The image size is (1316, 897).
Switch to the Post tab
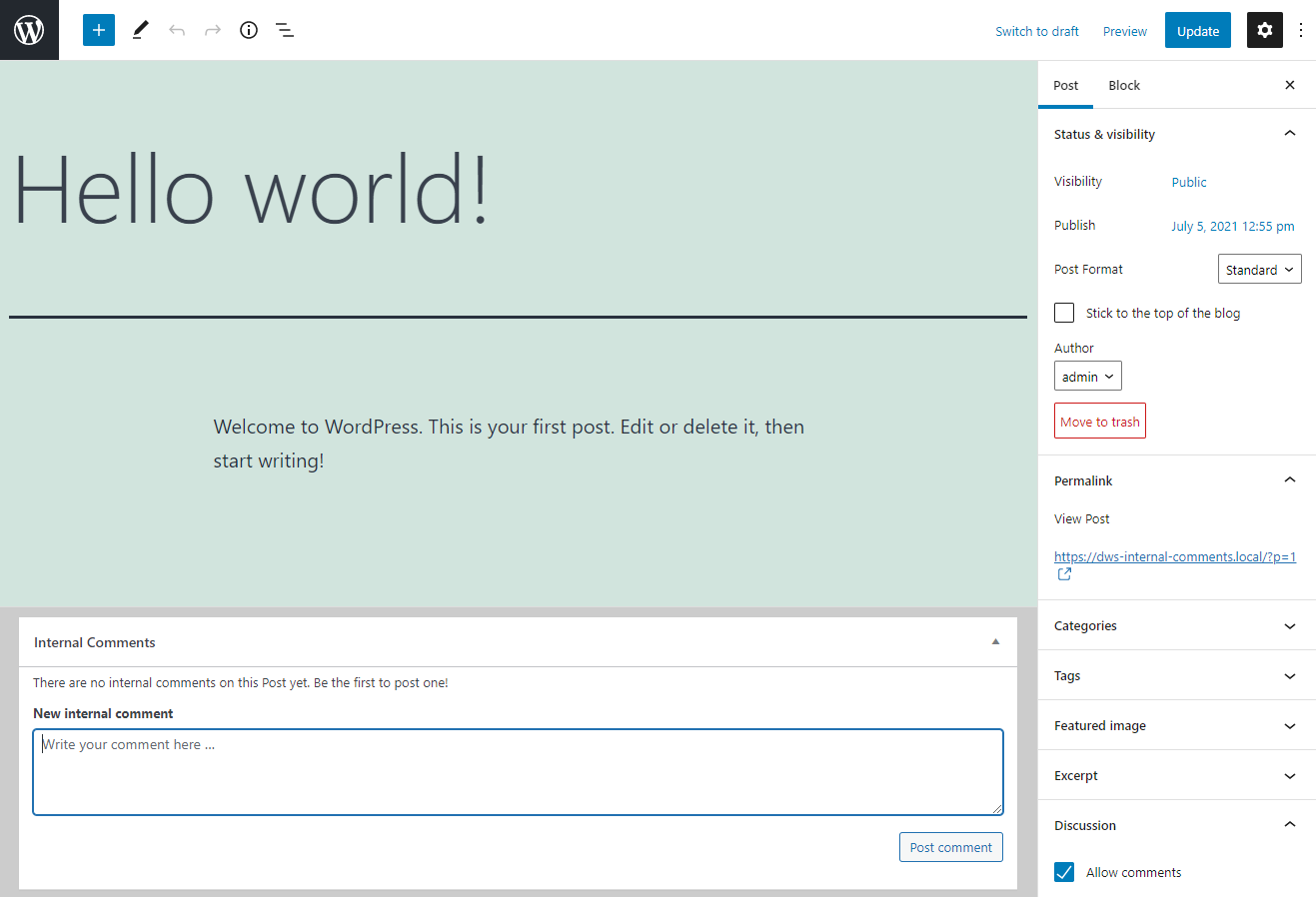coord(1066,85)
